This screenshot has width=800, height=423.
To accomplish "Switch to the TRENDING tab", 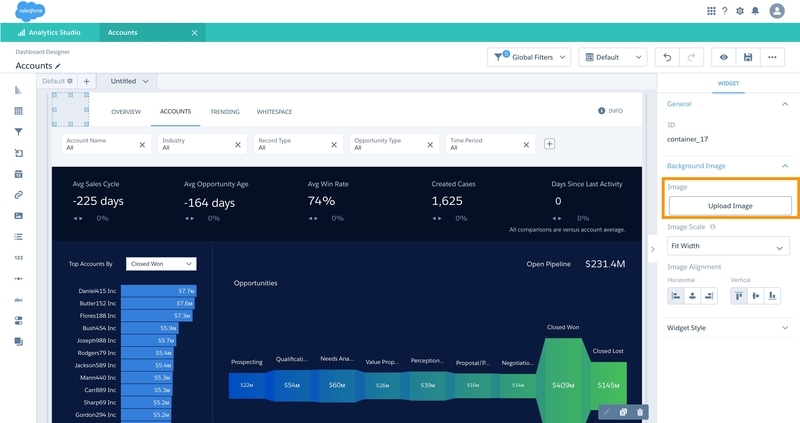I will [x=224, y=112].
